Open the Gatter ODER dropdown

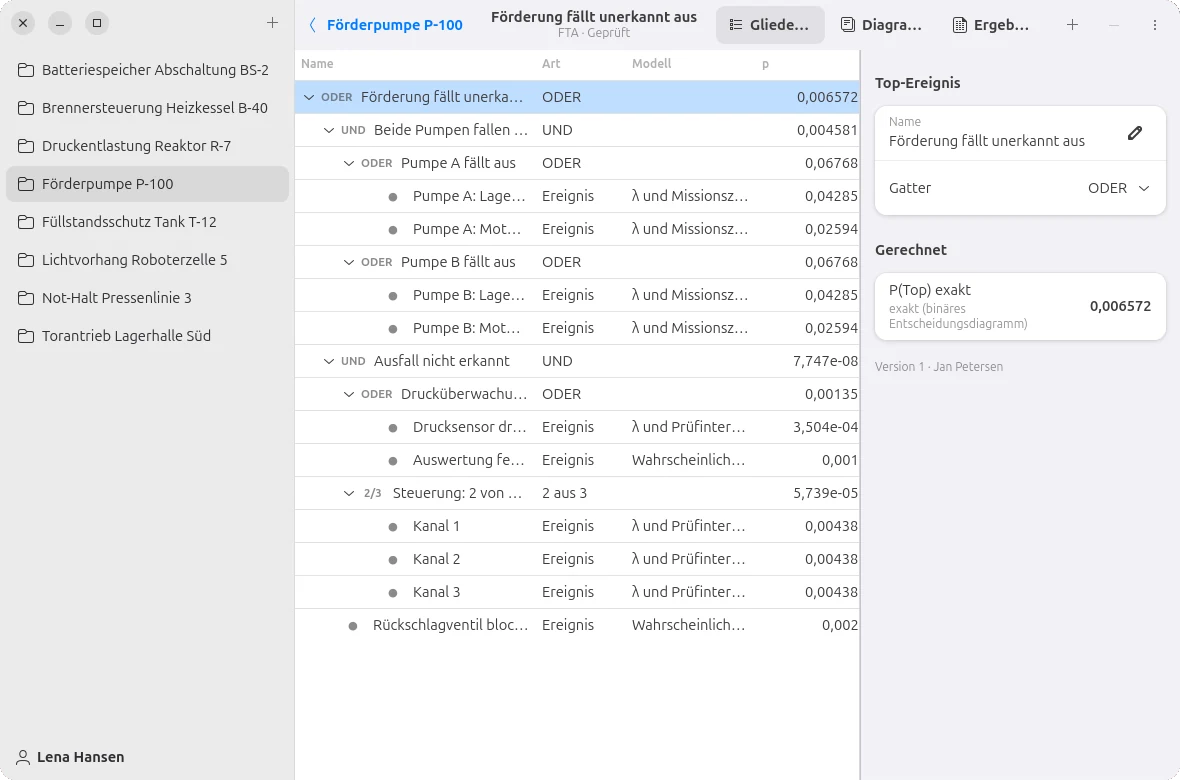pyautogui.click(x=1119, y=188)
